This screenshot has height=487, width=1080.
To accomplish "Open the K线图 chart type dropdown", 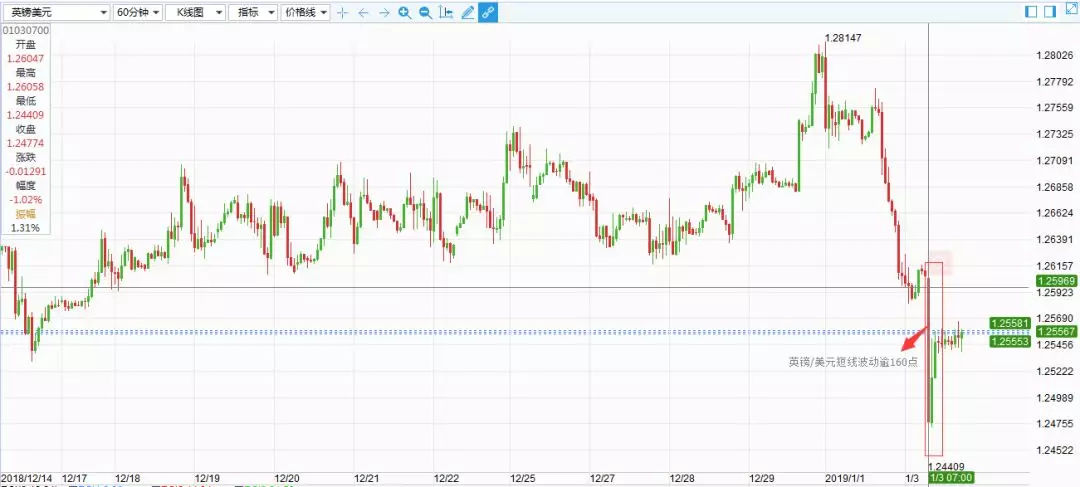I will tap(195, 12).
